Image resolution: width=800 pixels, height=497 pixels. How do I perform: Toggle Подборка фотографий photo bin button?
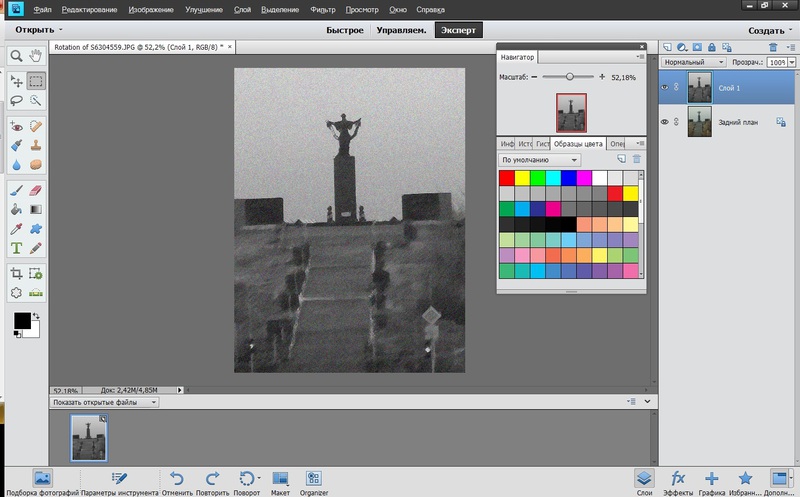(x=43, y=482)
